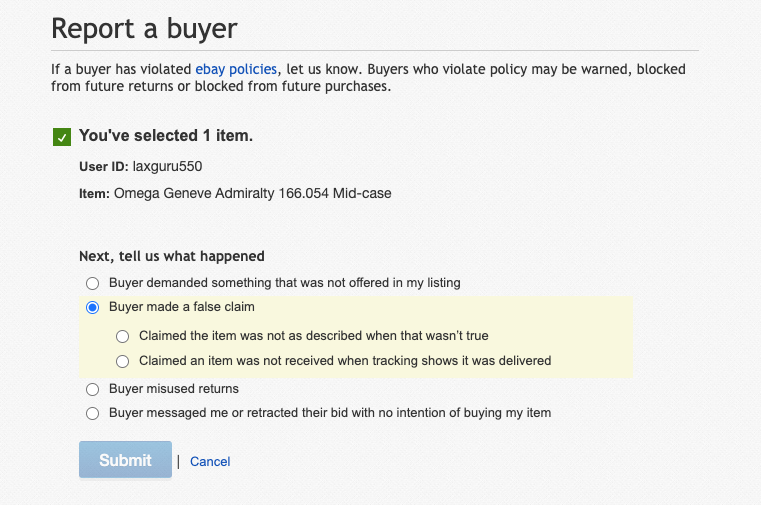Image resolution: width=761 pixels, height=505 pixels.
Task: Pick the 'item was not received' radio button
Action: pyautogui.click(x=123, y=361)
